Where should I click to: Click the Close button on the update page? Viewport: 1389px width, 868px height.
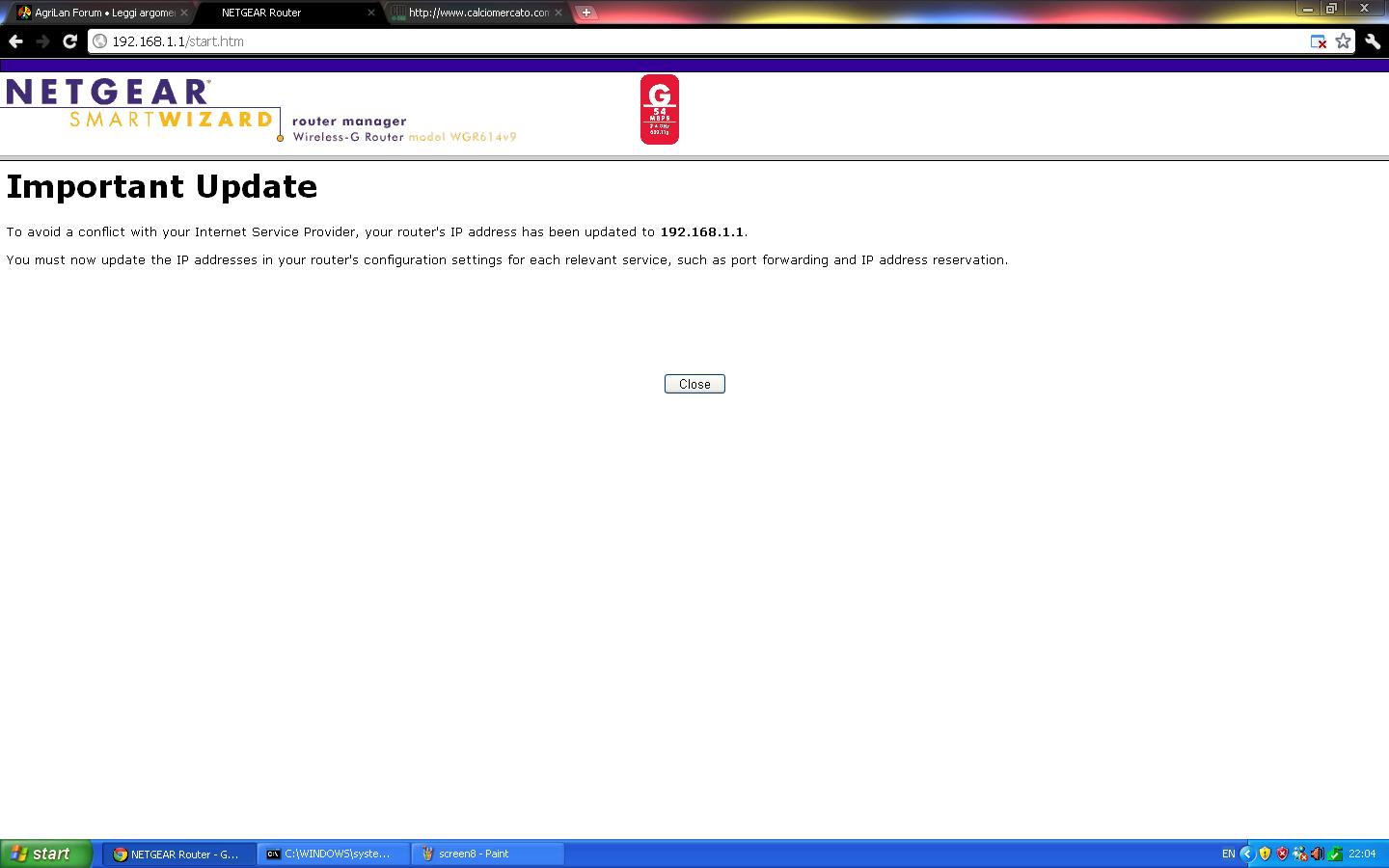click(694, 384)
